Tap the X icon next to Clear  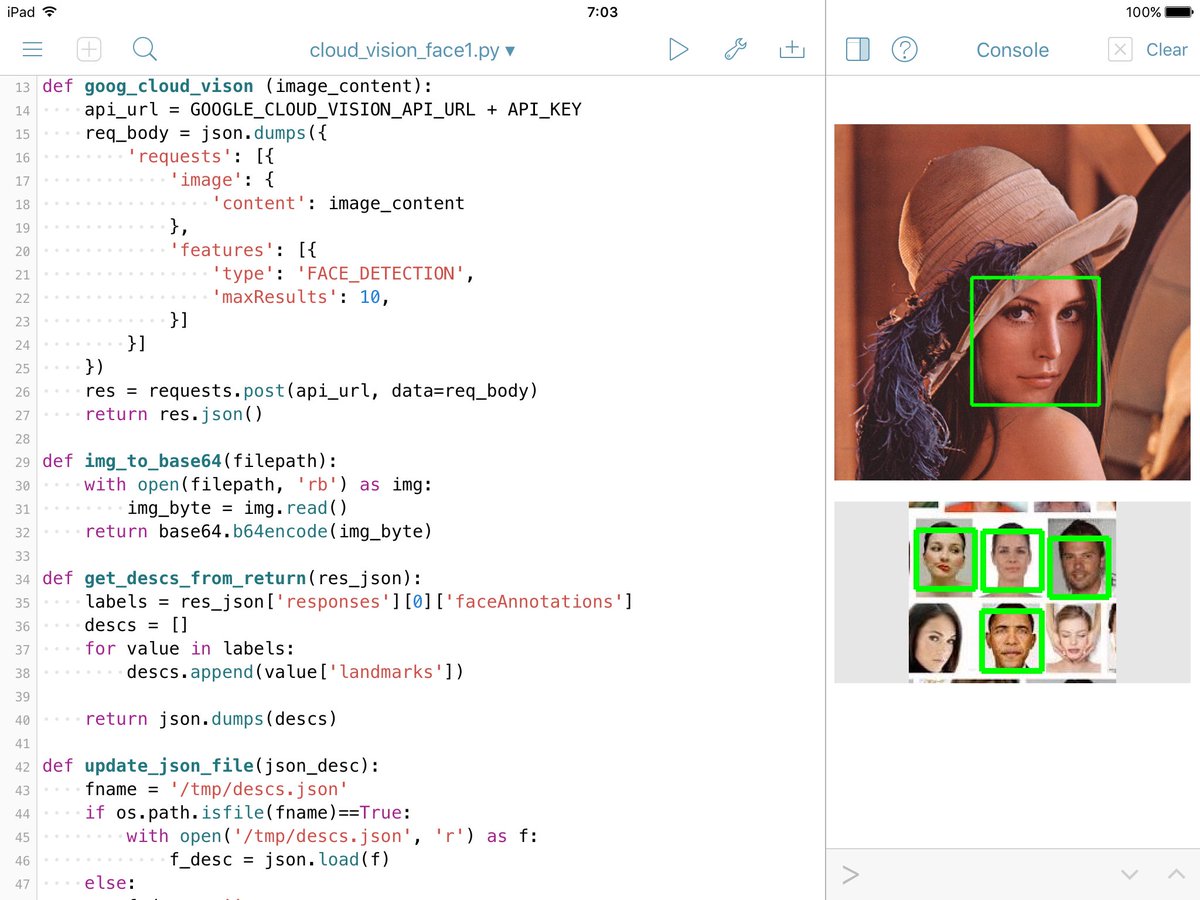pyautogui.click(x=1120, y=49)
